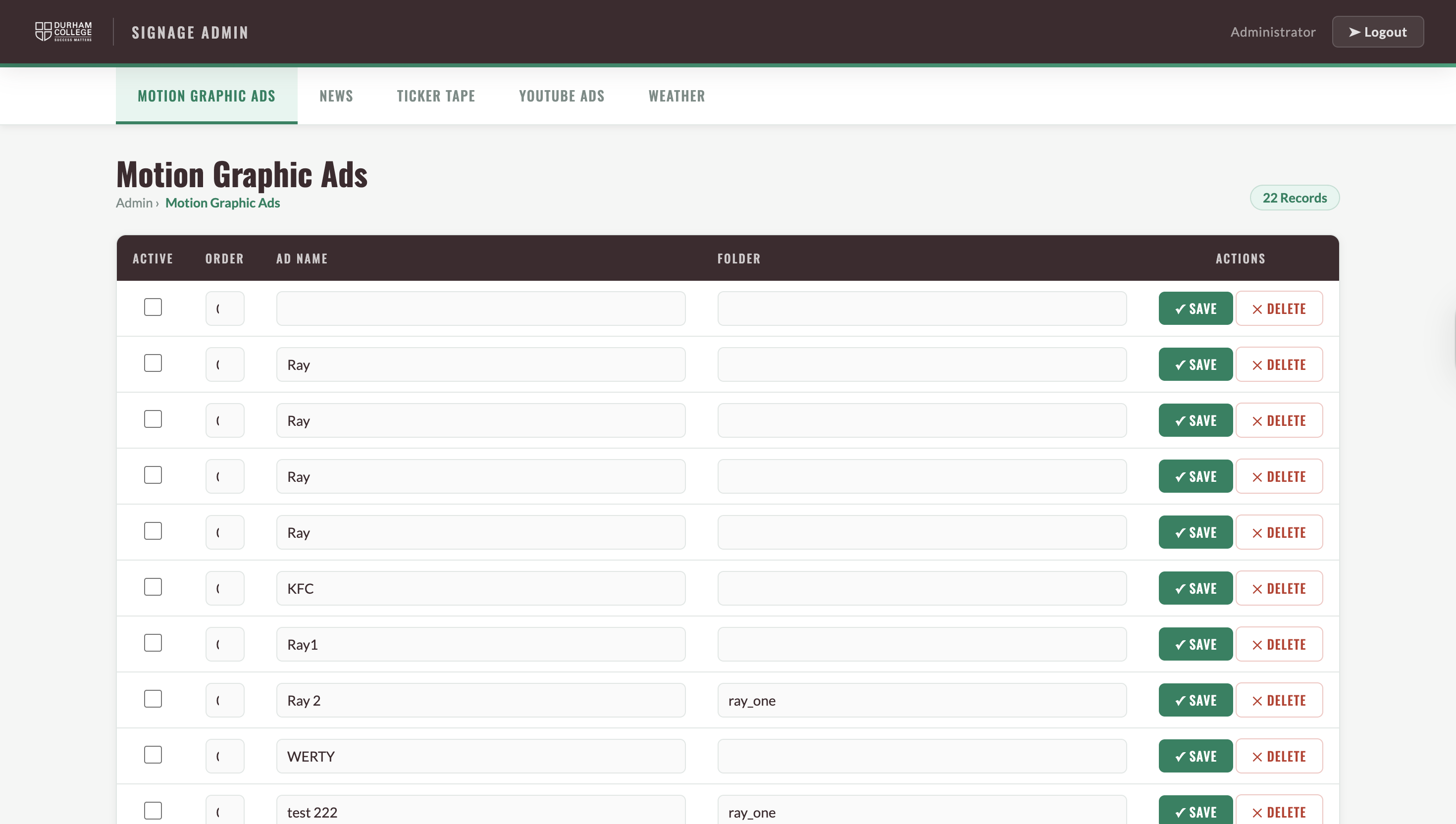Click the arrow icon inside the Logout button
The height and width of the screenshot is (824, 1456).
tap(1354, 32)
